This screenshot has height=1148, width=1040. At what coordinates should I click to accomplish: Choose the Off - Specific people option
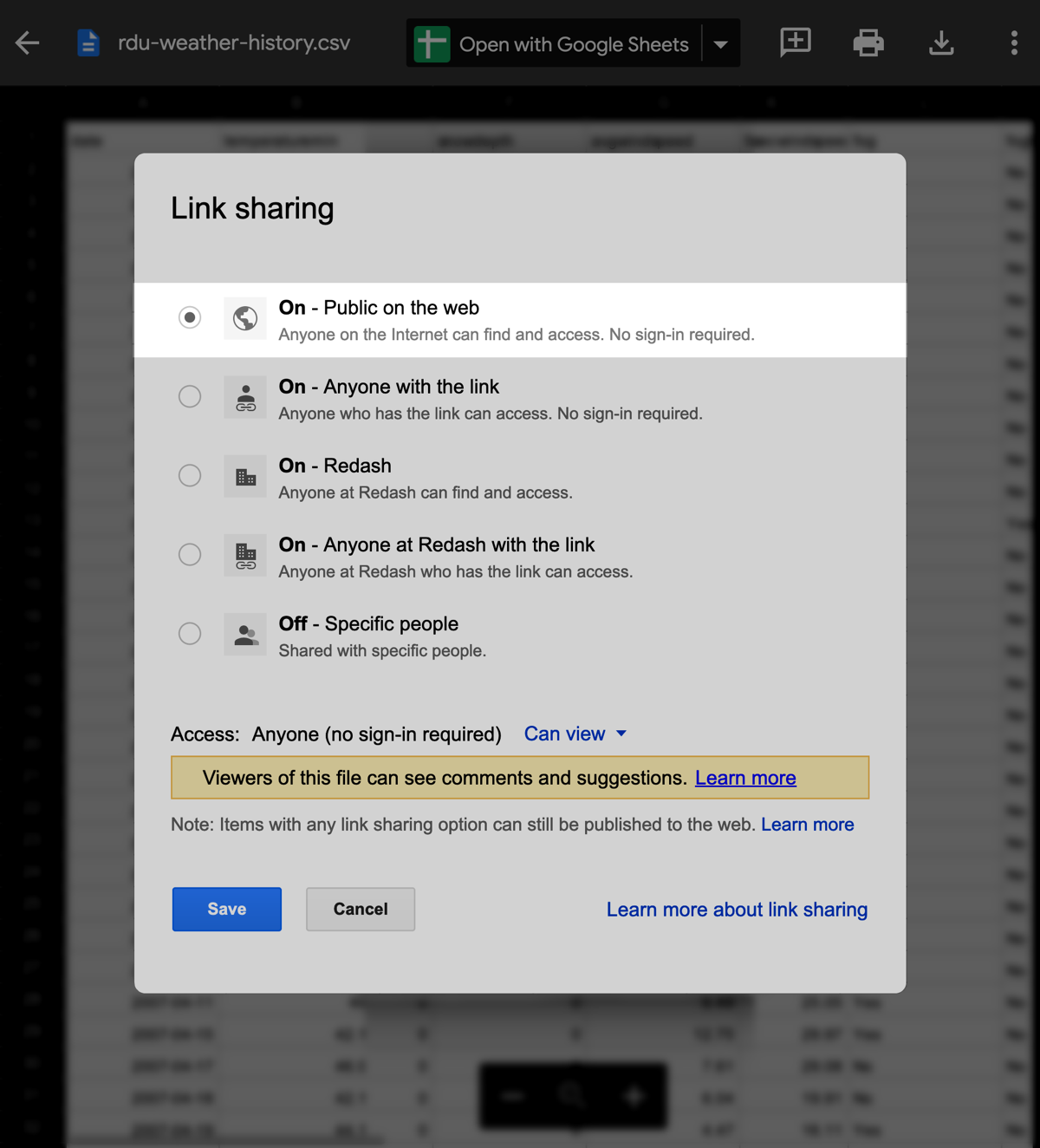click(x=190, y=633)
